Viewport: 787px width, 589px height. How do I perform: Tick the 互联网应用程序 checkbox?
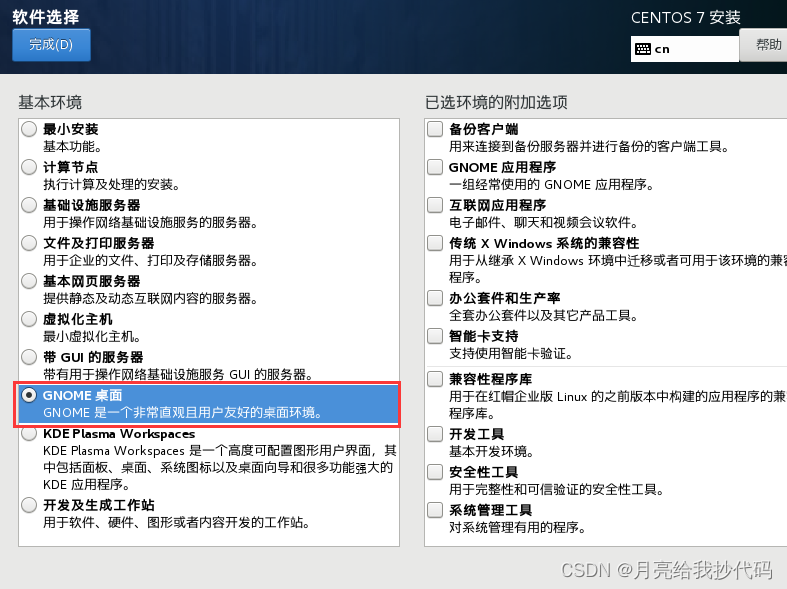click(435, 205)
